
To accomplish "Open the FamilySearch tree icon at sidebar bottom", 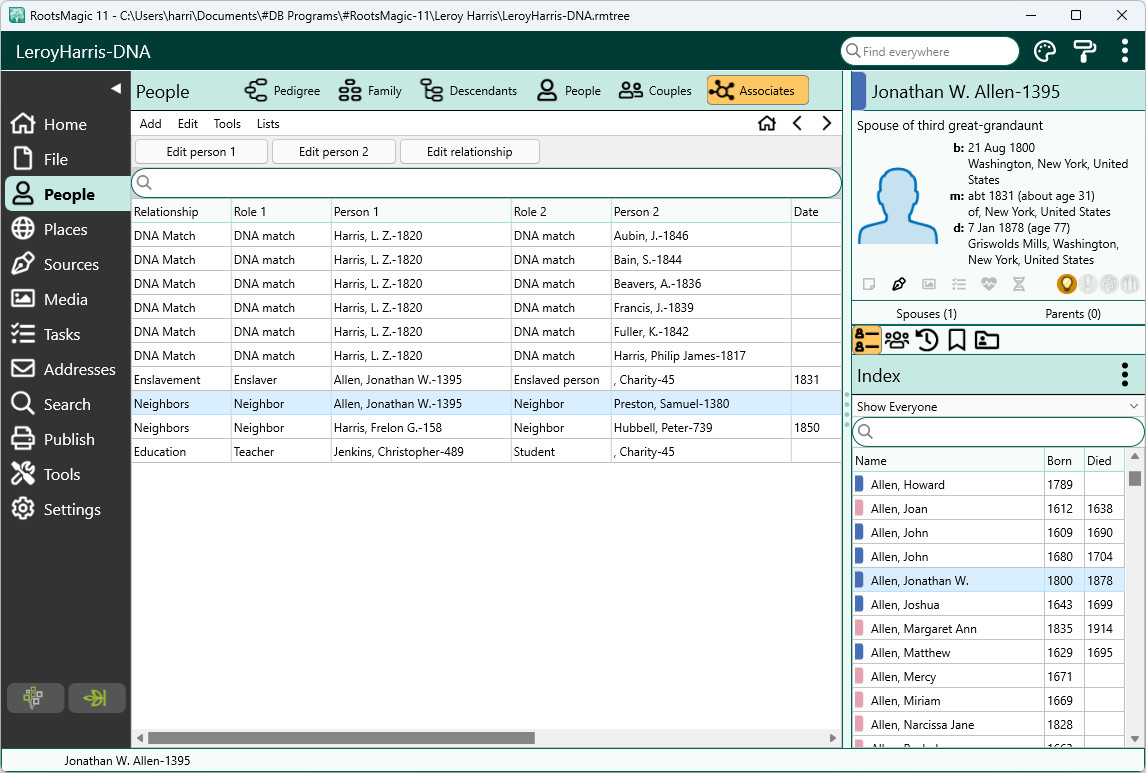I will pos(35,698).
